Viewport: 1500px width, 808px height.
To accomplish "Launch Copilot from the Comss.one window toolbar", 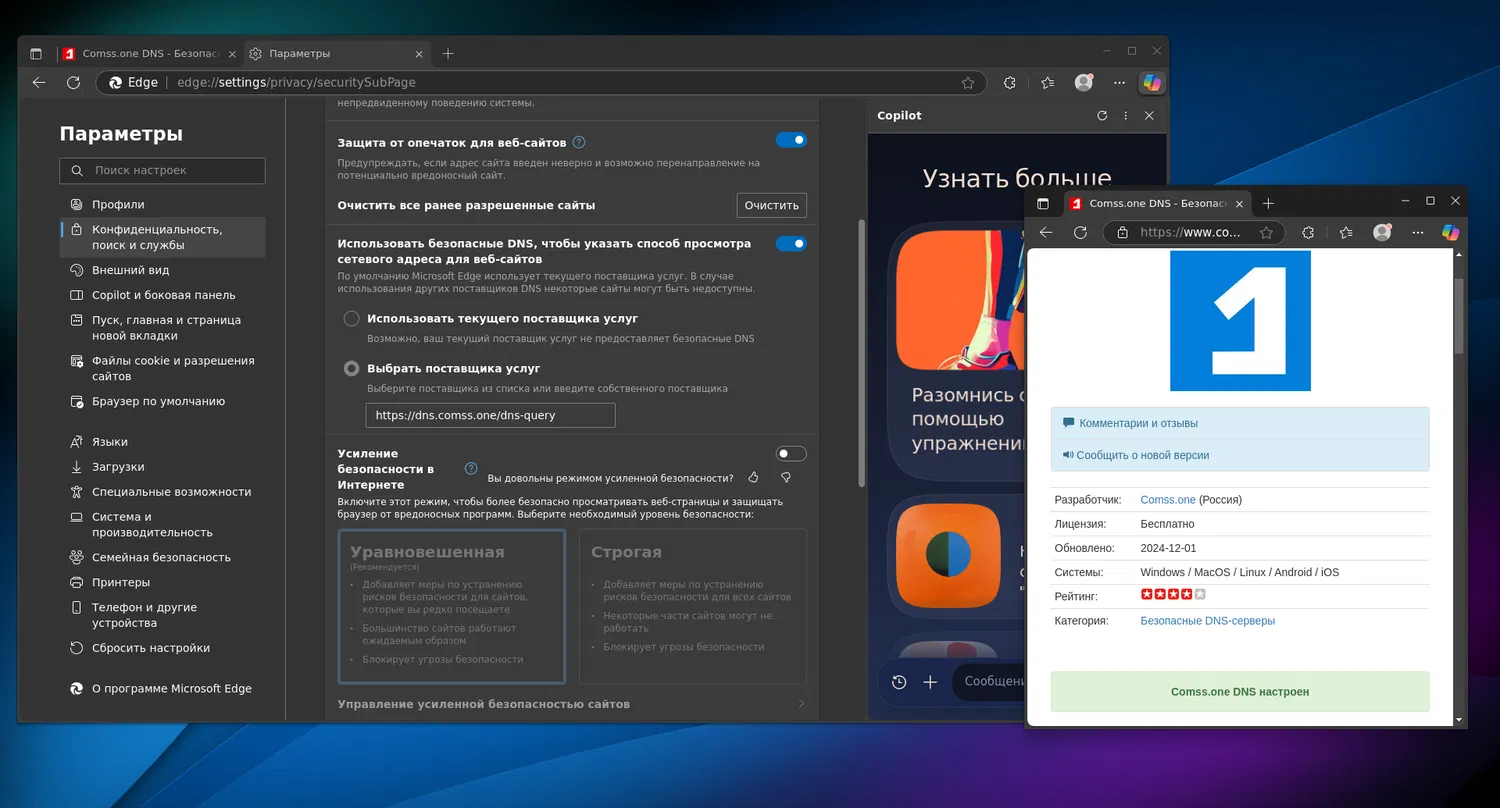I will 1450,232.
